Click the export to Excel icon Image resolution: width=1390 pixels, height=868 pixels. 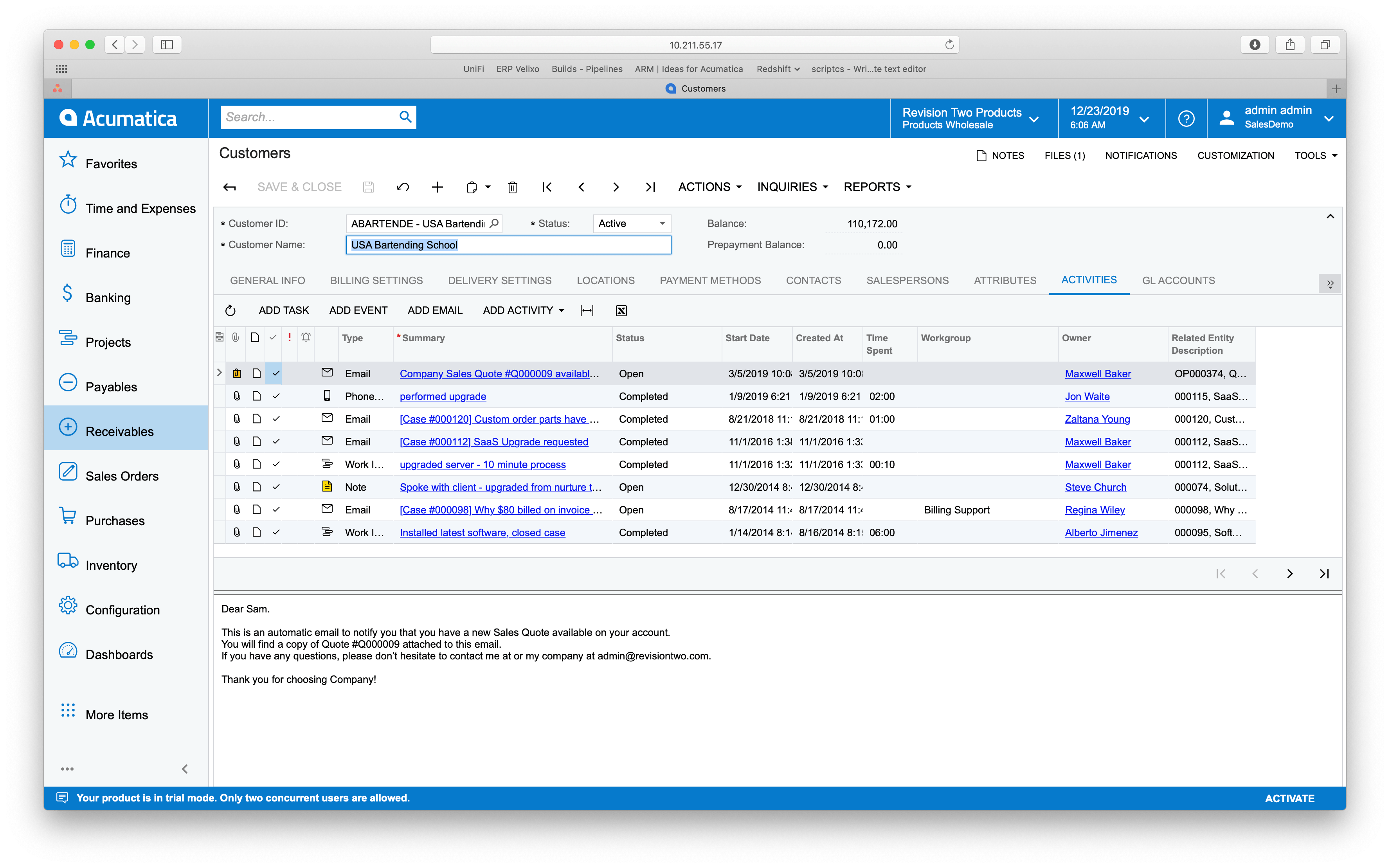(x=621, y=311)
